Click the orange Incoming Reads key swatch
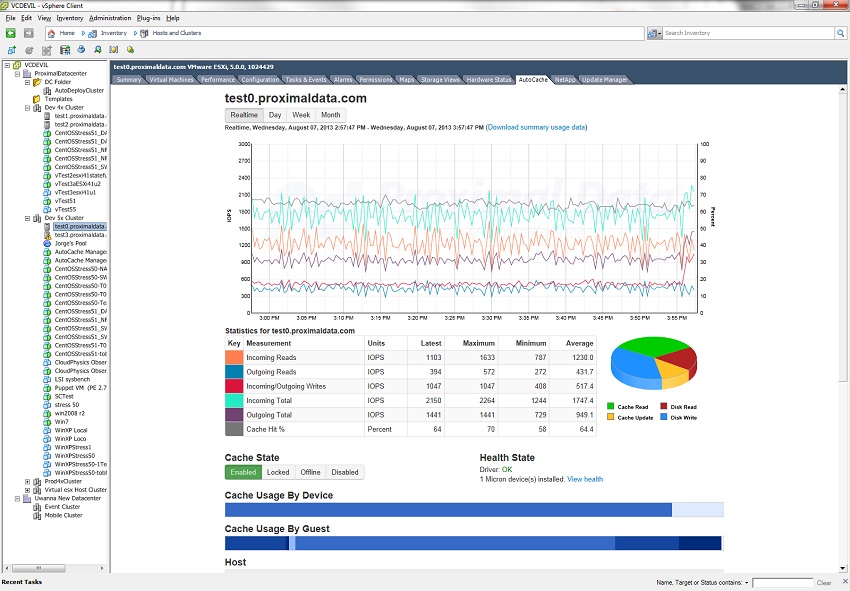The height and width of the screenshot is (591, 850). 234,357
